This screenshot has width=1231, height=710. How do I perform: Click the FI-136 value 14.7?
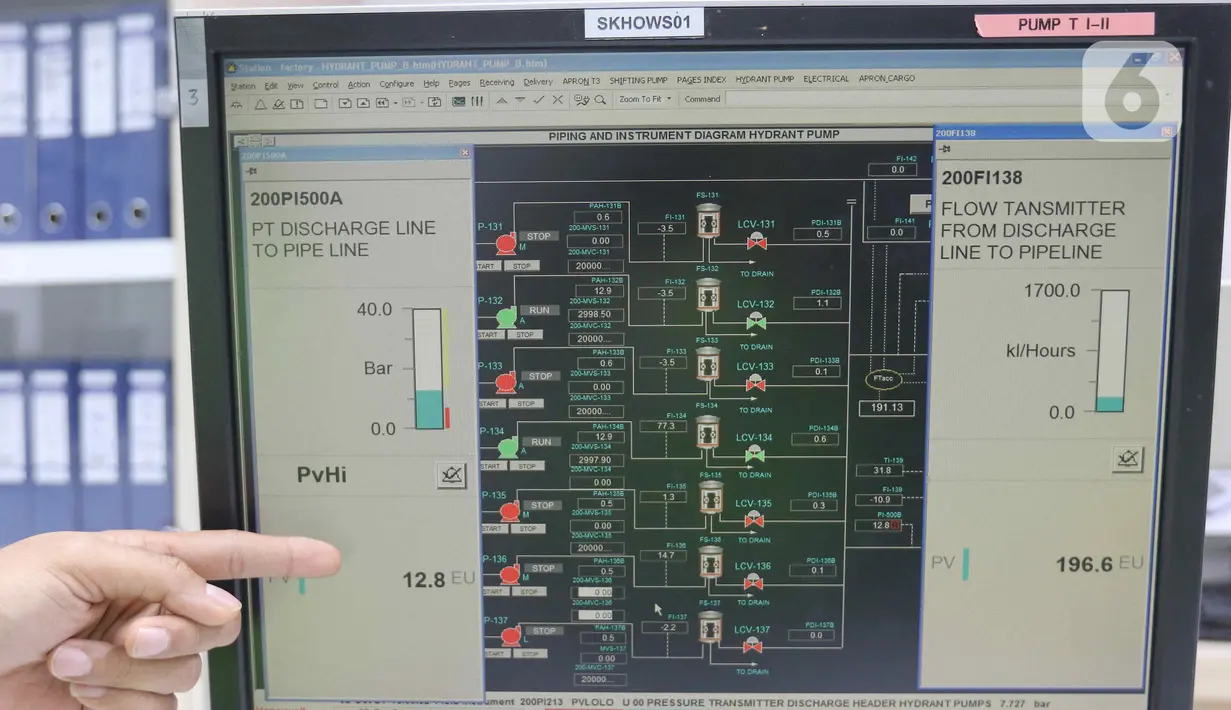pyautogui.click(x=666, y=555)
